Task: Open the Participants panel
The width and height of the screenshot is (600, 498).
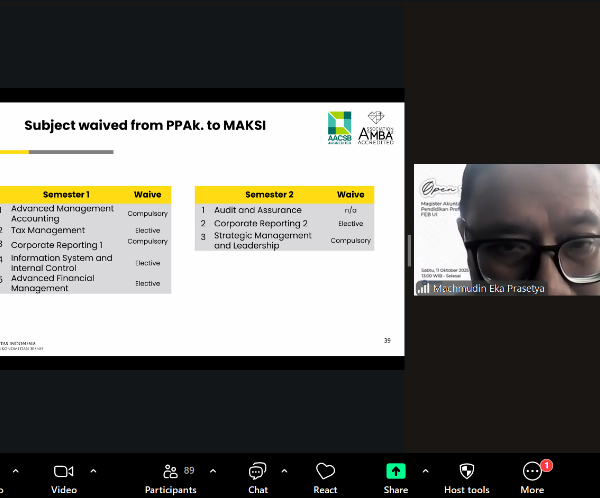Action: coord(169,472)
